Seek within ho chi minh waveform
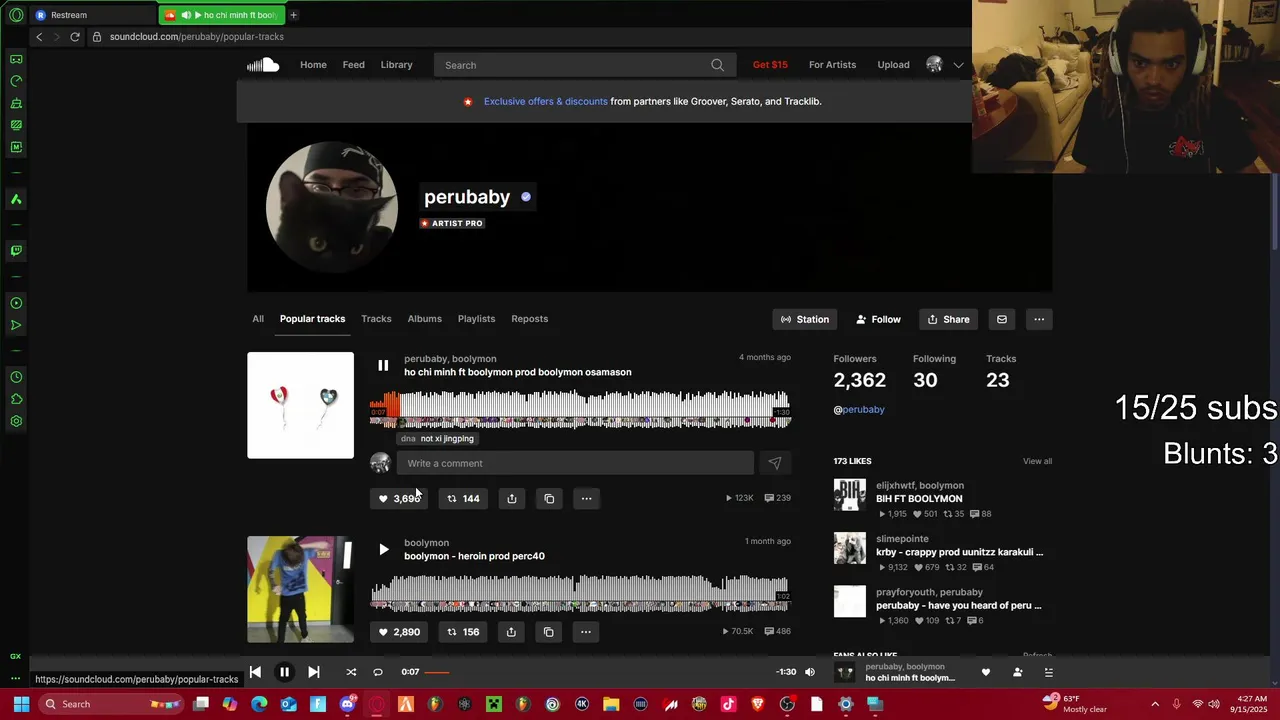The height and width of the screenshot is (720, 1280). [x=580, y=410]
